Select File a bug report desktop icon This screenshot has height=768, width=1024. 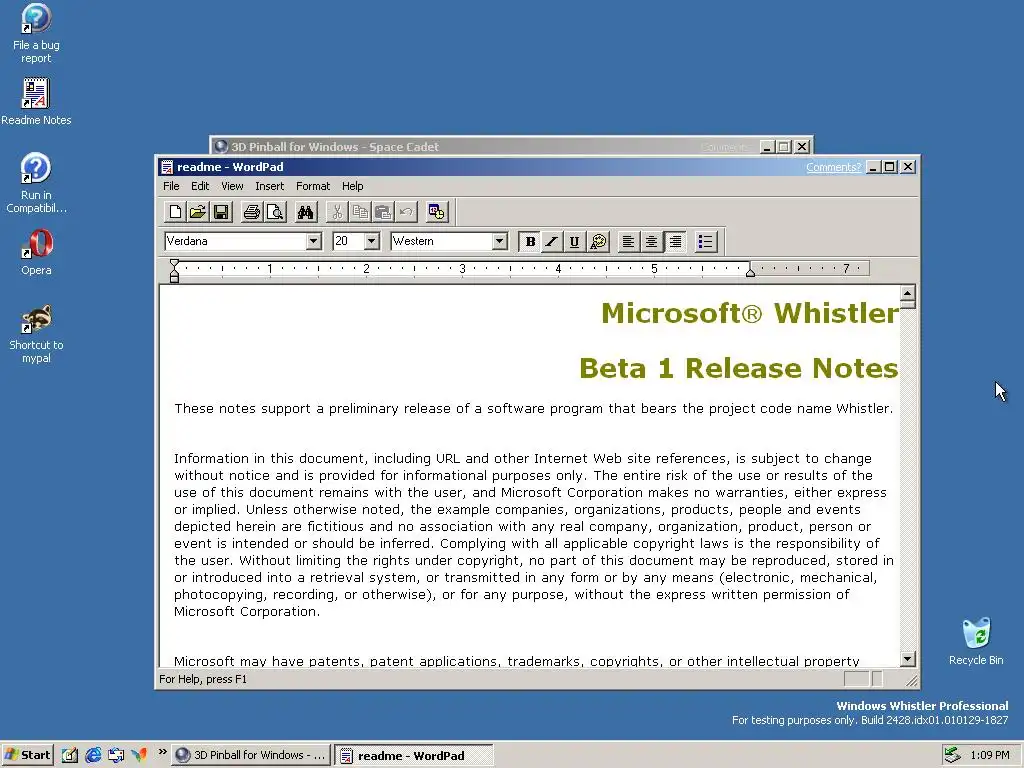(x=36, y=33)
